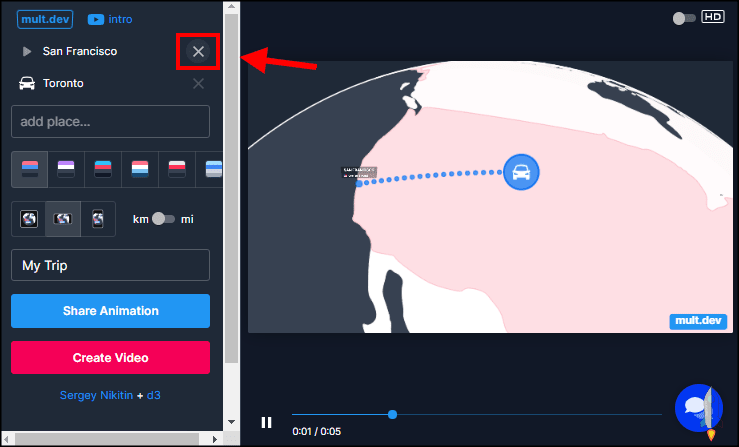Click the car marker on the map

(521, 172)
